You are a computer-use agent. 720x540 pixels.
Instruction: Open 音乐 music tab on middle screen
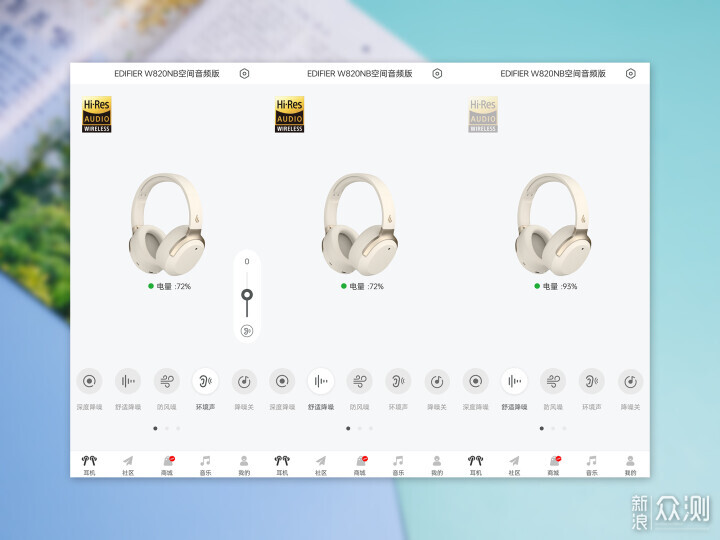pyautogui.click(x=398, y=465)
